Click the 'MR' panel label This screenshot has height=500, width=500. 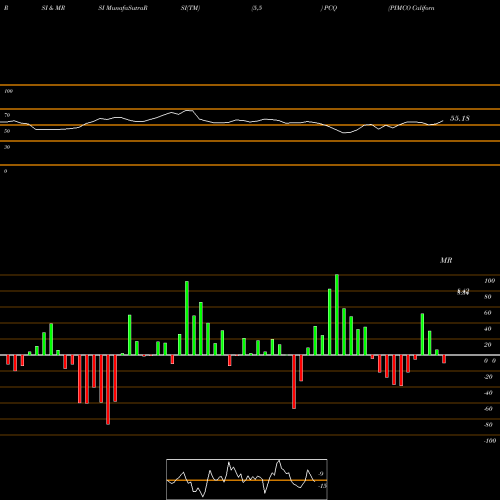[x=446, y=260]
